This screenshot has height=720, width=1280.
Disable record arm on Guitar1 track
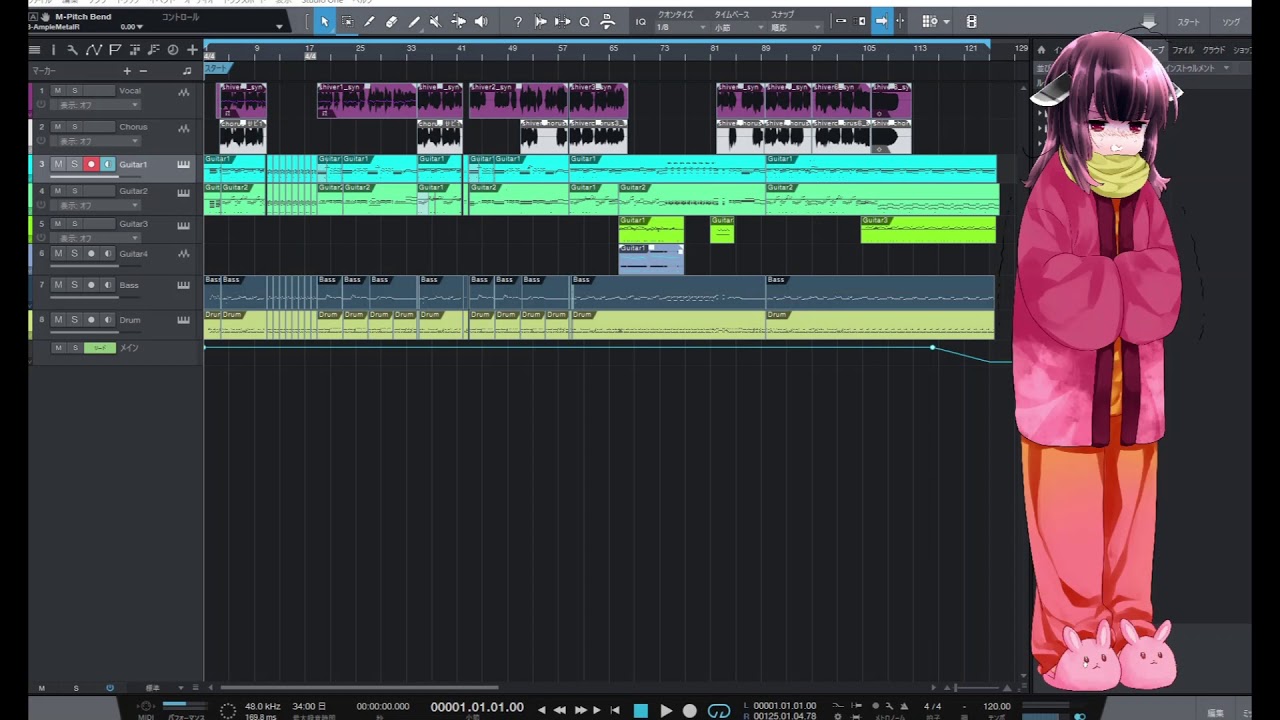coord(91,164)
